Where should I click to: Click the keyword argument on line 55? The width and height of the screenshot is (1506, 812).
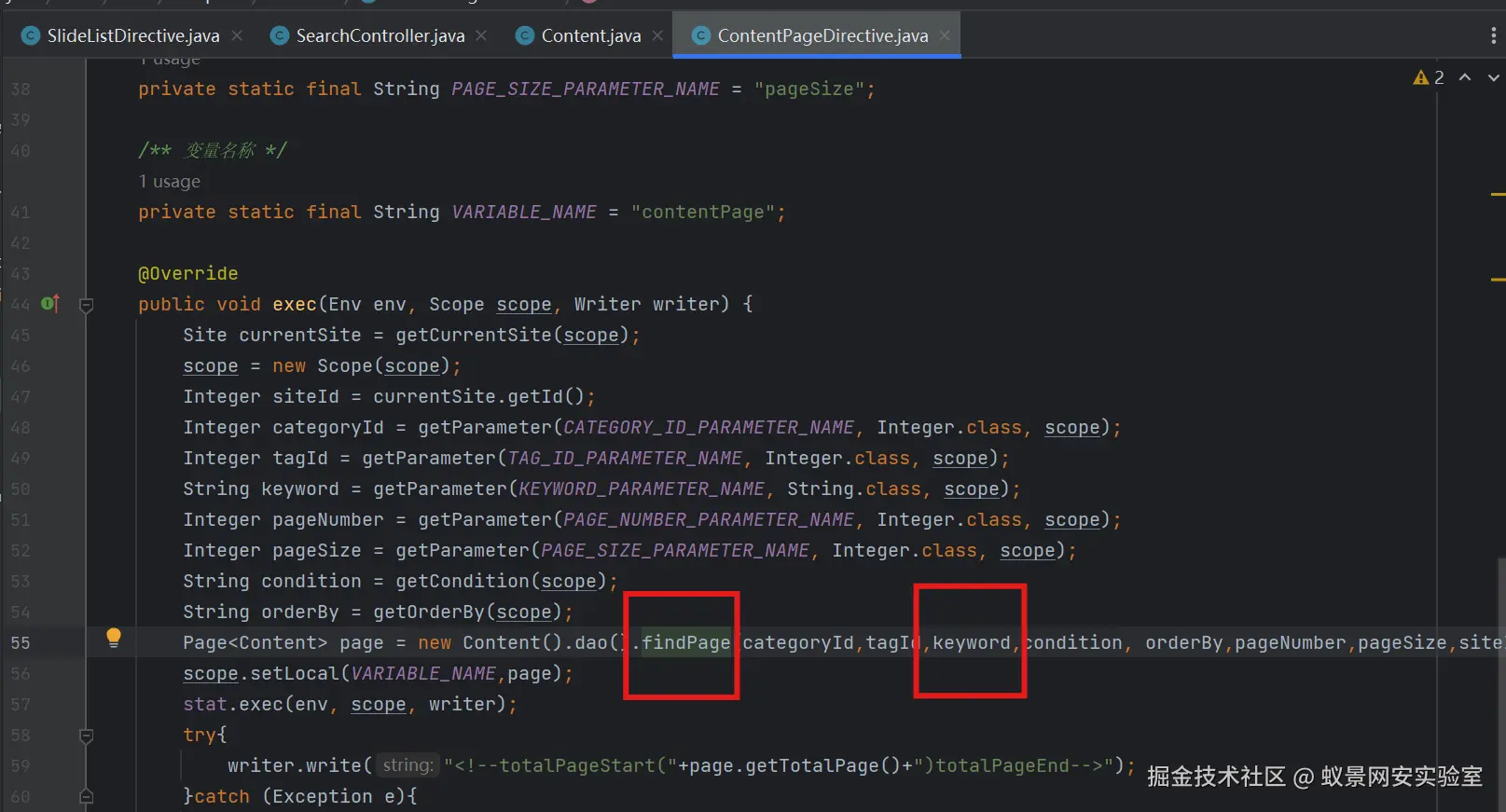[x=972, y=642]
